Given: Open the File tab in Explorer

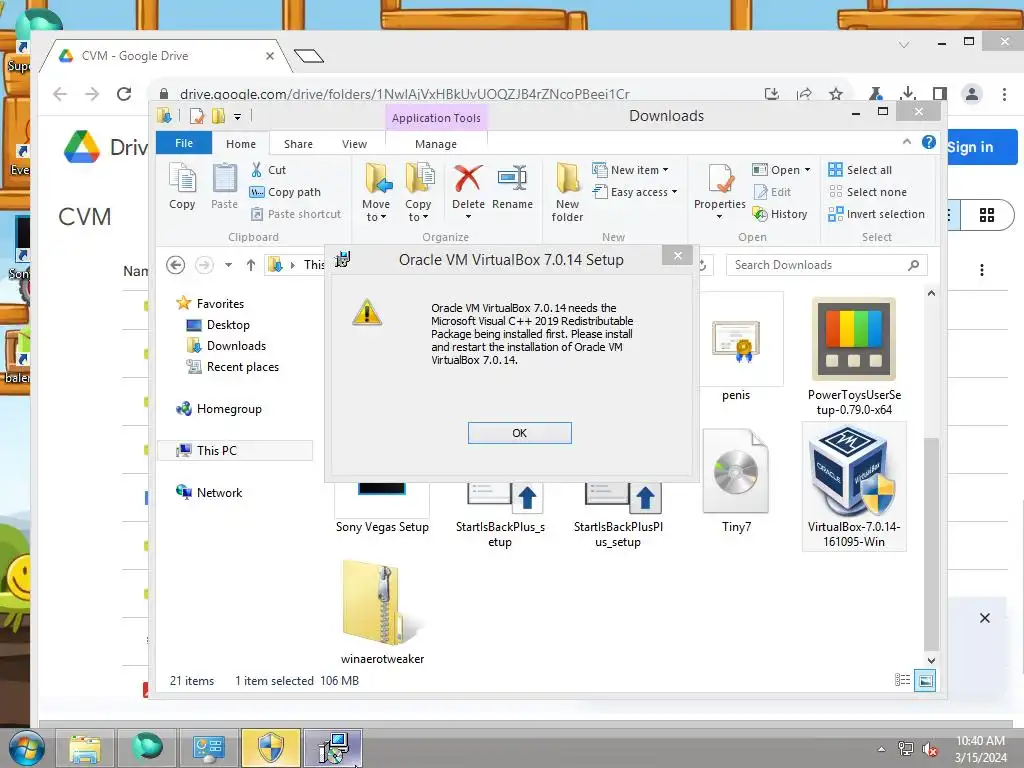Looking at the screenshot, I should pyautogui.click(x=184, y=143).
